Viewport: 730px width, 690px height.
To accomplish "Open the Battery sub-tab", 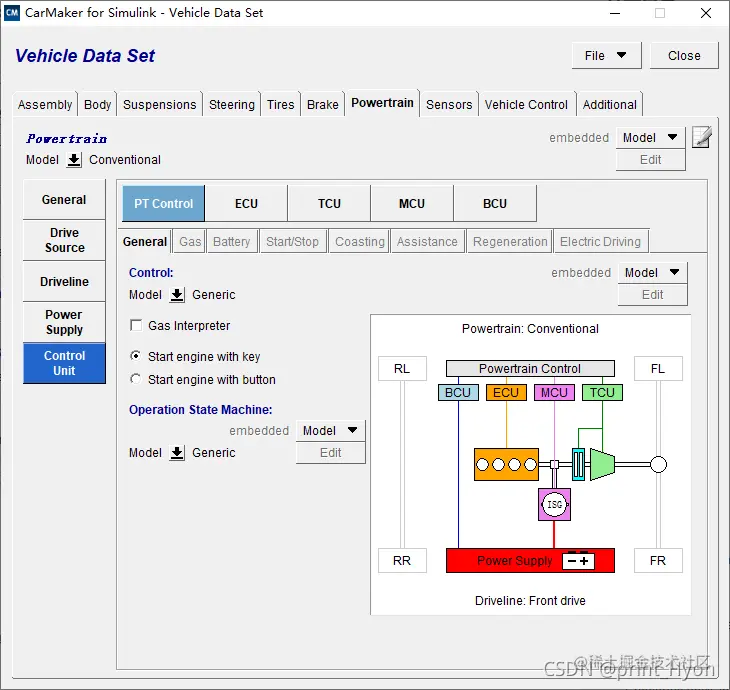I will pos(232,242).
